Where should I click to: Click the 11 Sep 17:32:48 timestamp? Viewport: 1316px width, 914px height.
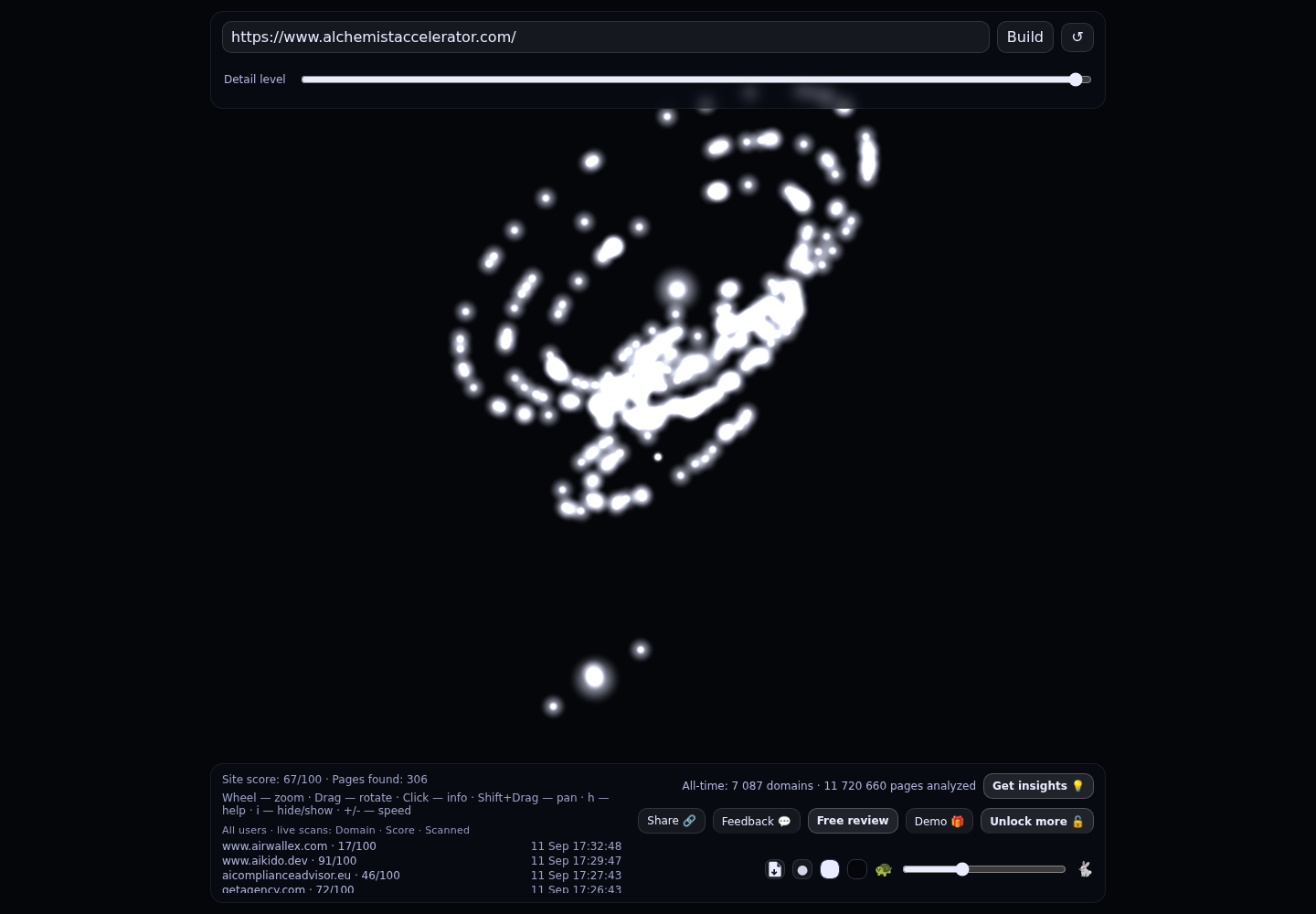pyautogui.click(x=576, y=846)
